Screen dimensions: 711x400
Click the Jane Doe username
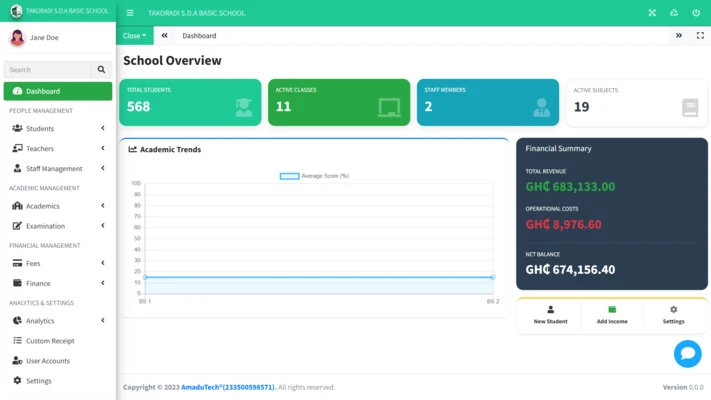(44, 38)
